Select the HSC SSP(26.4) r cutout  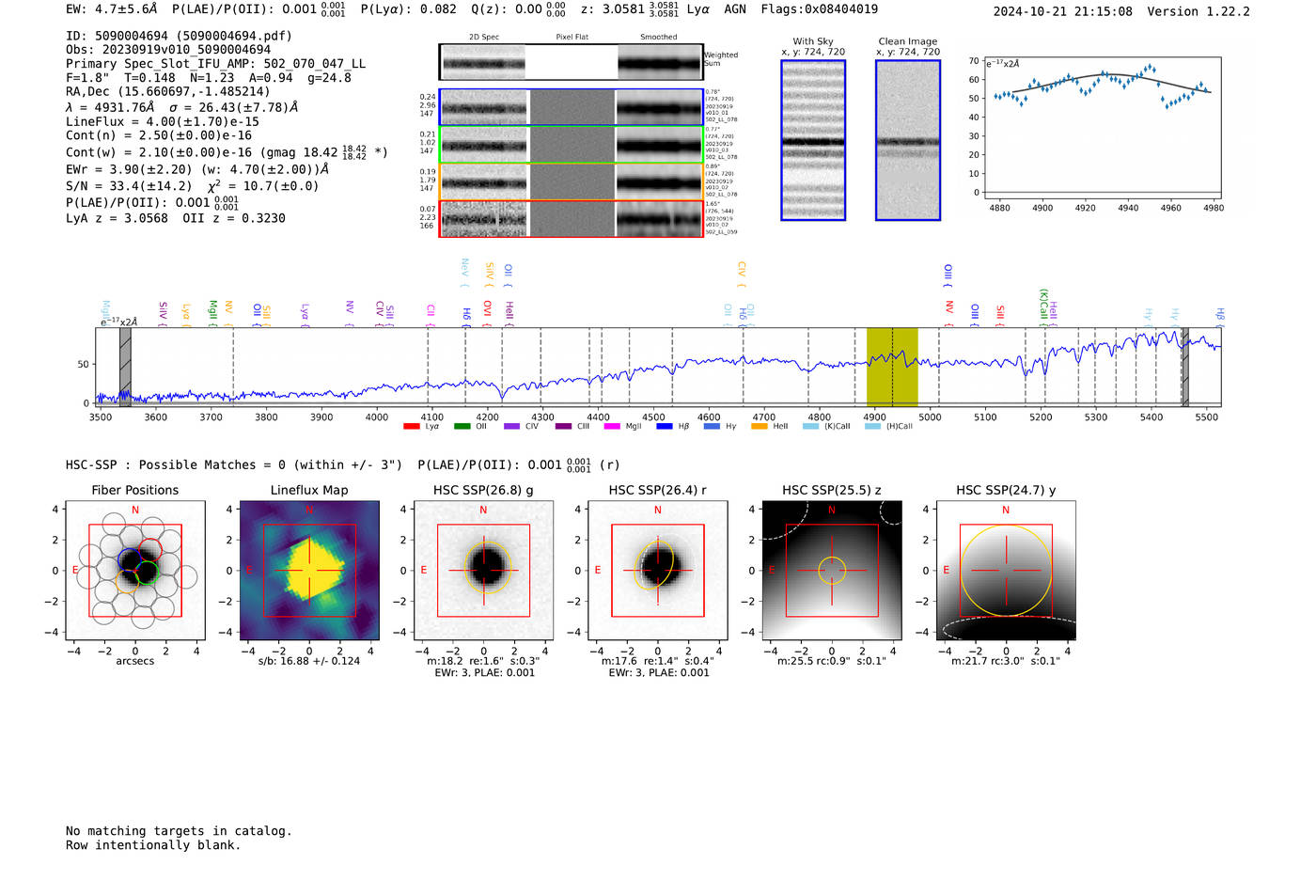coord(658,571)
